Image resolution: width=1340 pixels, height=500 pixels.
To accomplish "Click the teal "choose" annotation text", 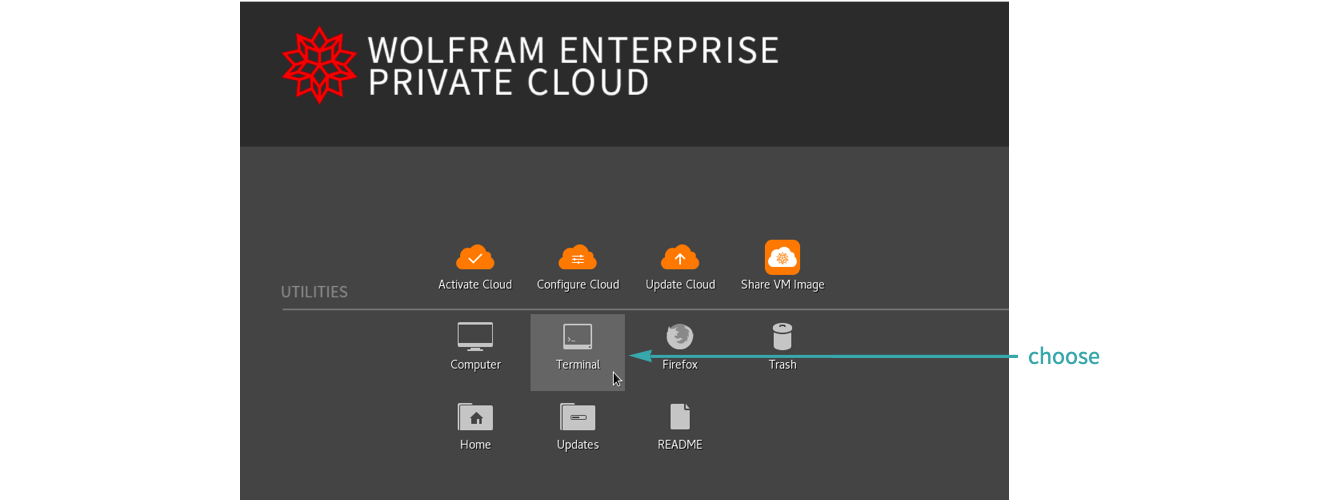I will [1063, 356].
